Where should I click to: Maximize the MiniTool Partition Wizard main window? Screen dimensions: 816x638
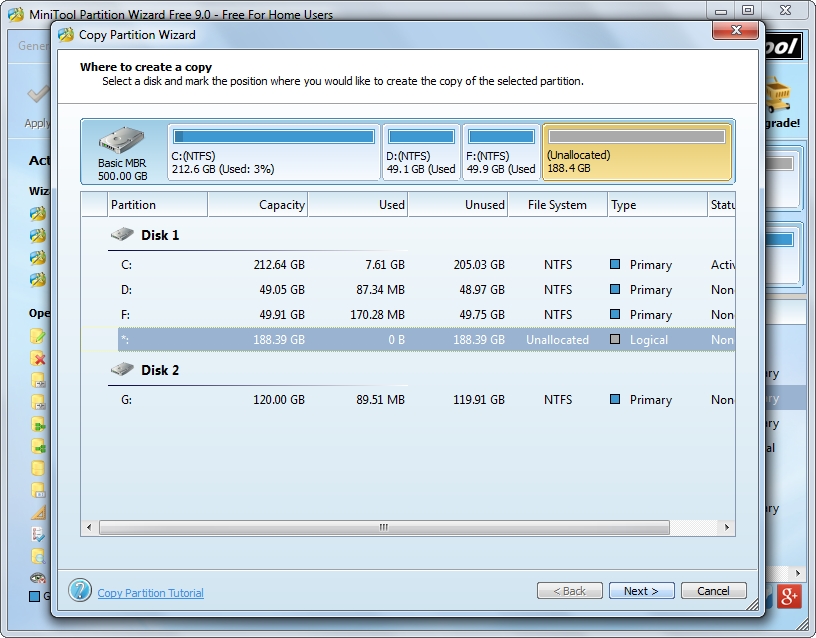tap(748, 10)
